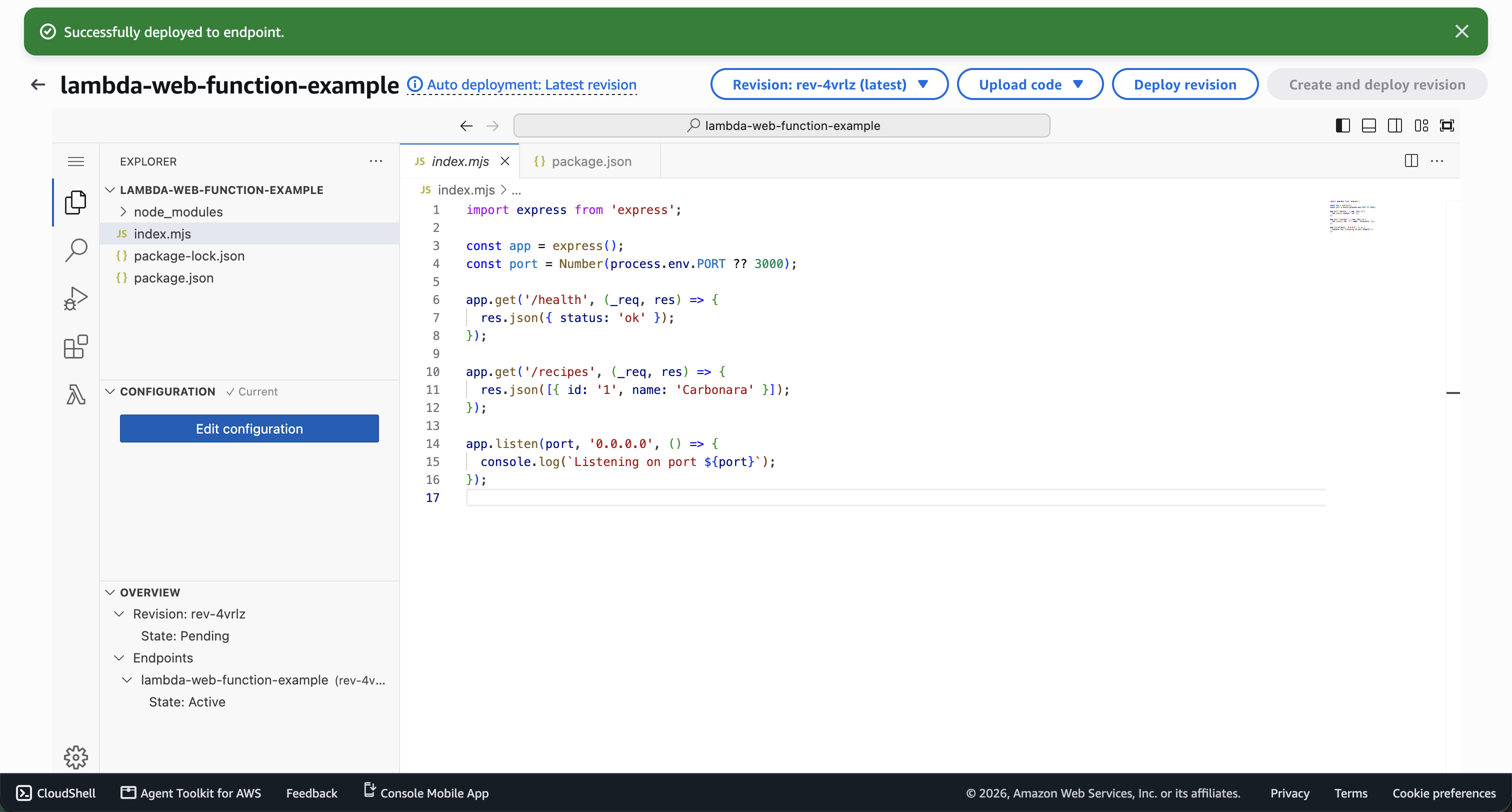Open package-lock.json in explorer
This screenshot has height=812, width=1512.
click(x=189, y=256)
